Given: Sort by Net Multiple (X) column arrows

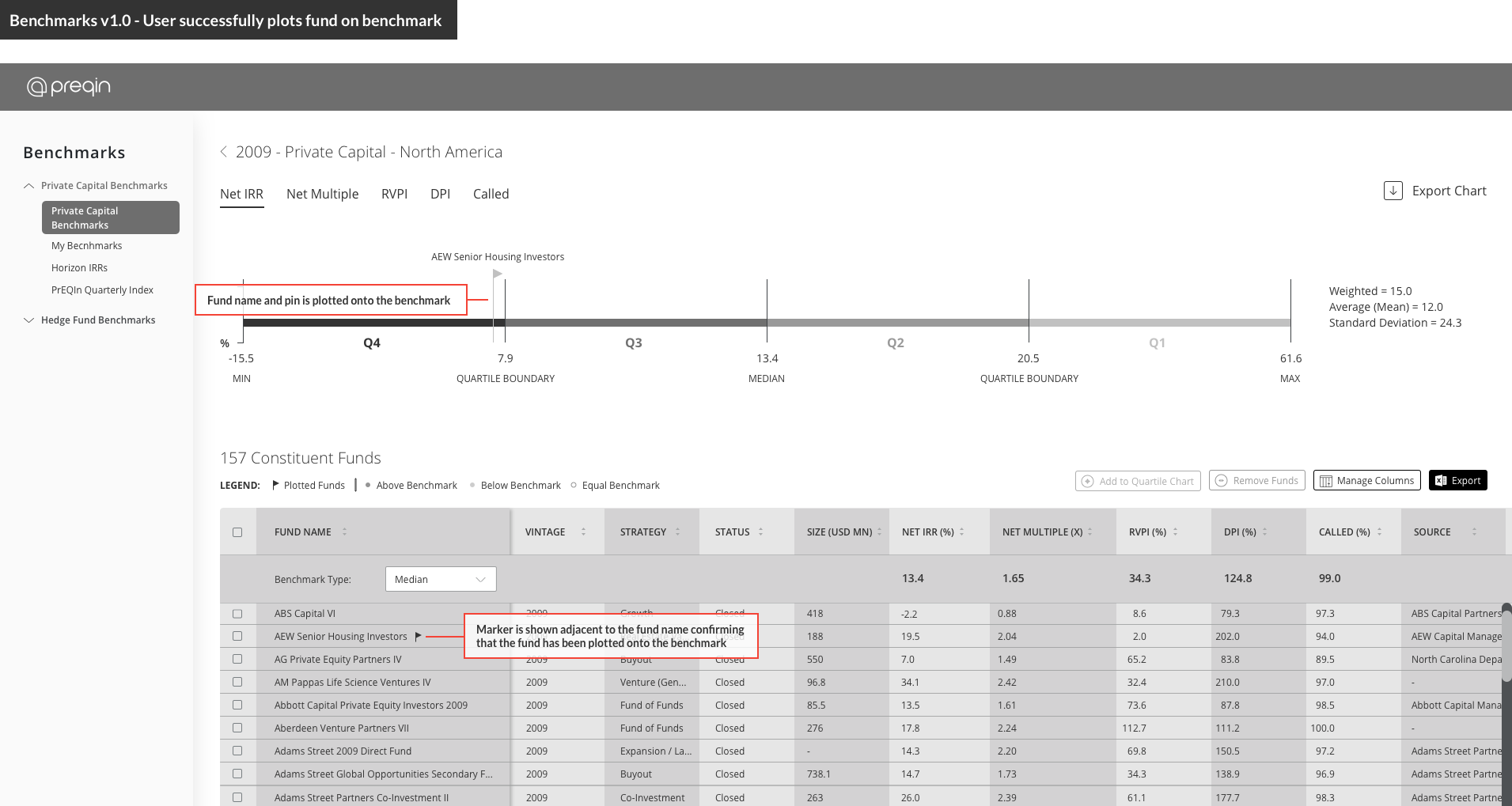Looking at the screenshot, I should (x=1089, y=532).
